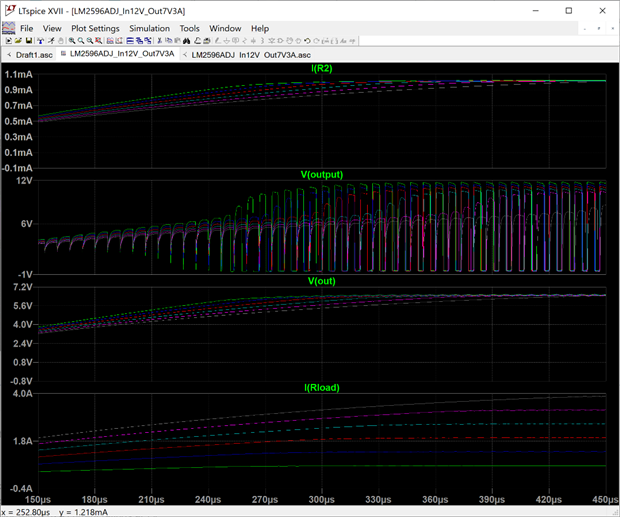
Task: Switch to the Draft1.asc tab
Action: [33, 54]
